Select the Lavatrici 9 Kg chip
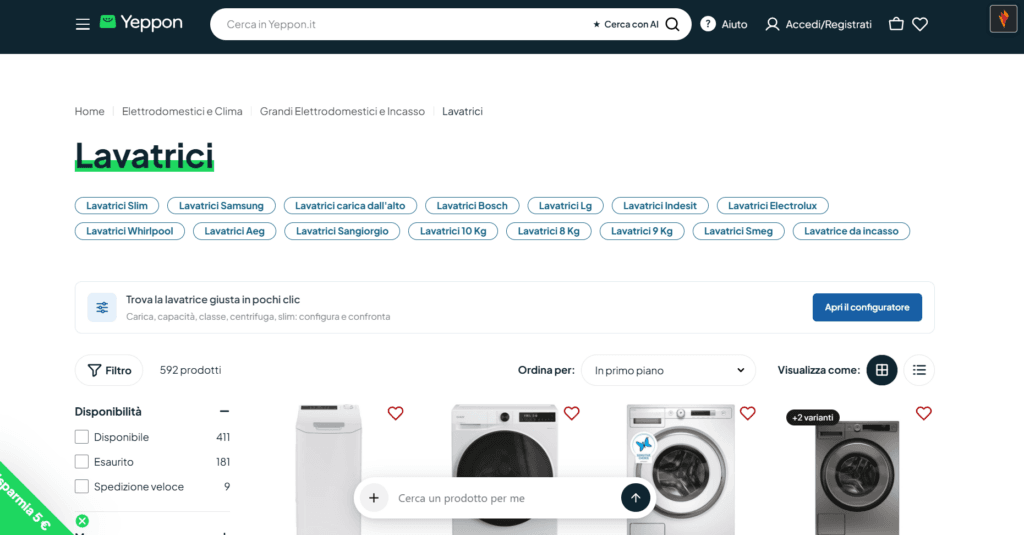 coord(642,231)
